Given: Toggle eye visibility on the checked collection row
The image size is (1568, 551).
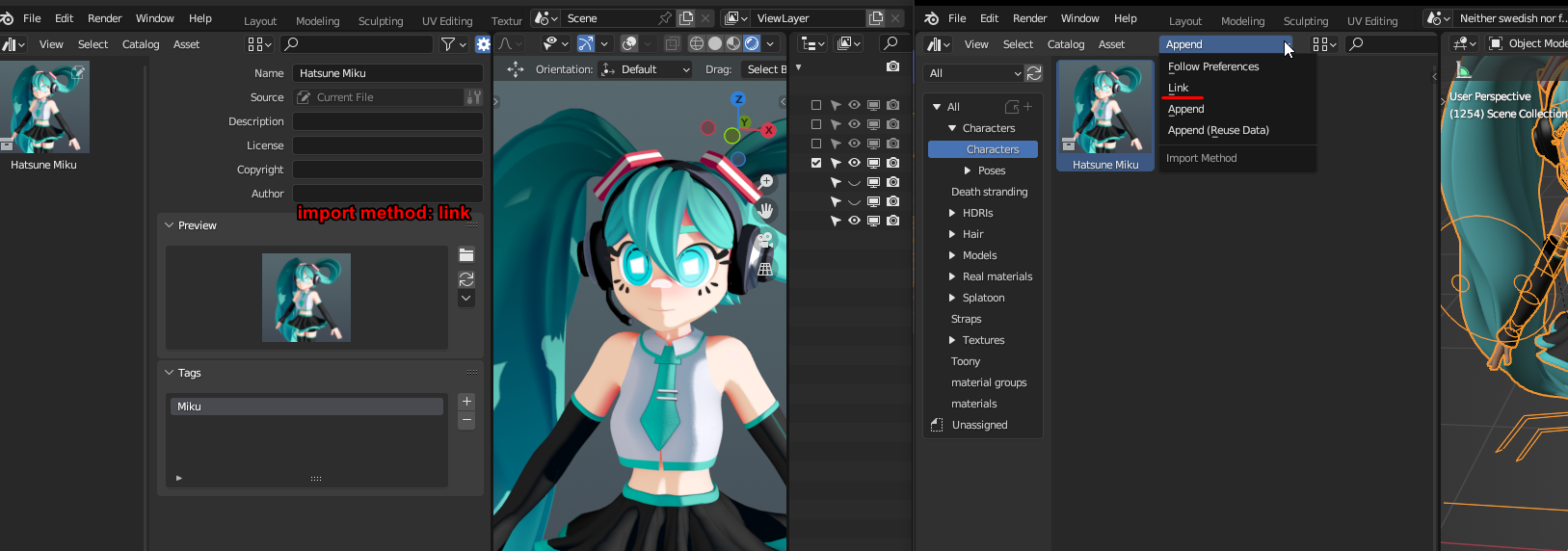Looking at the screenshot, I should [854, 163].
